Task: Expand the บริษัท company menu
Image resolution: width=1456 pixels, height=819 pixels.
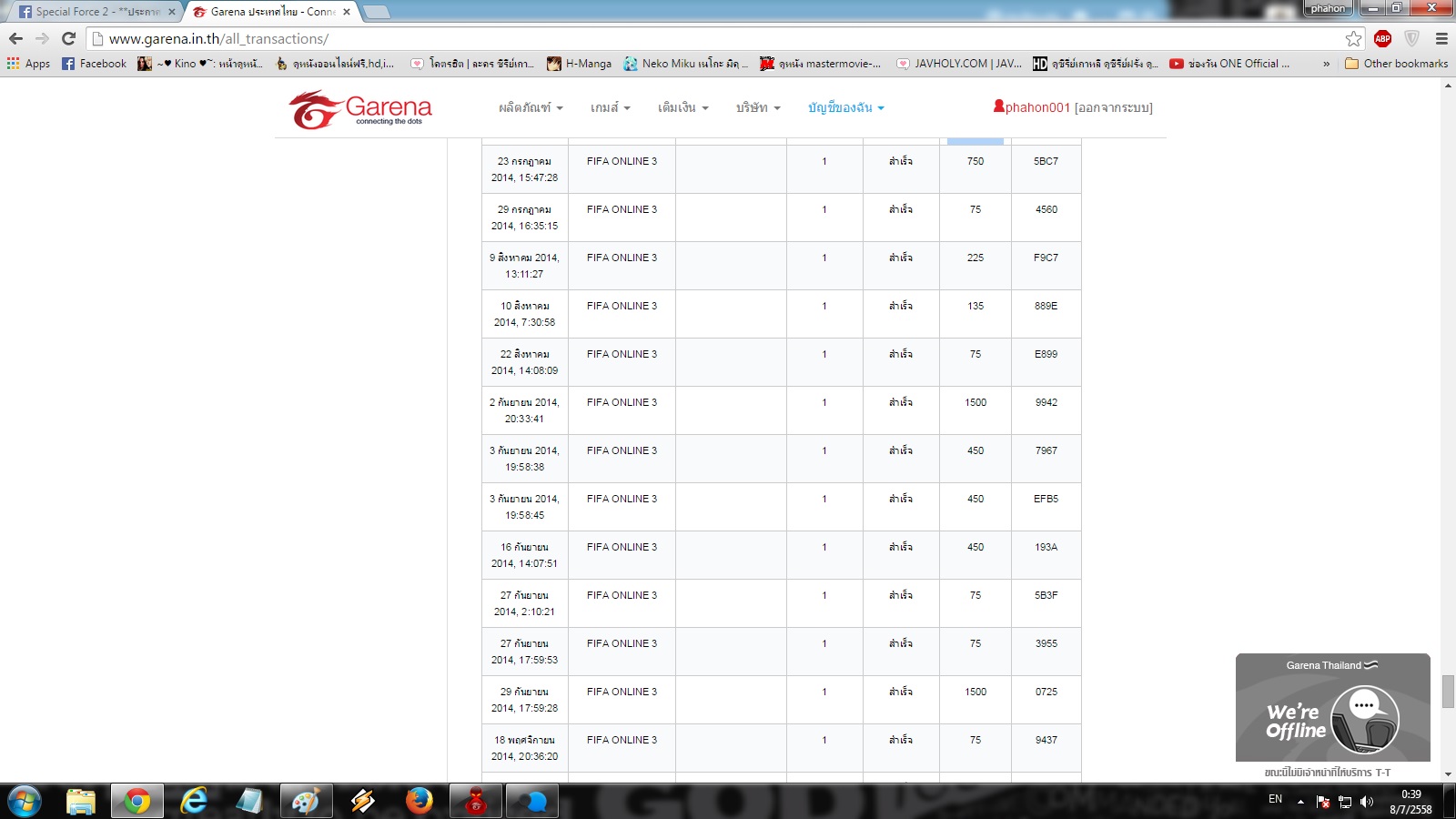Action: [x=758, y=107]
